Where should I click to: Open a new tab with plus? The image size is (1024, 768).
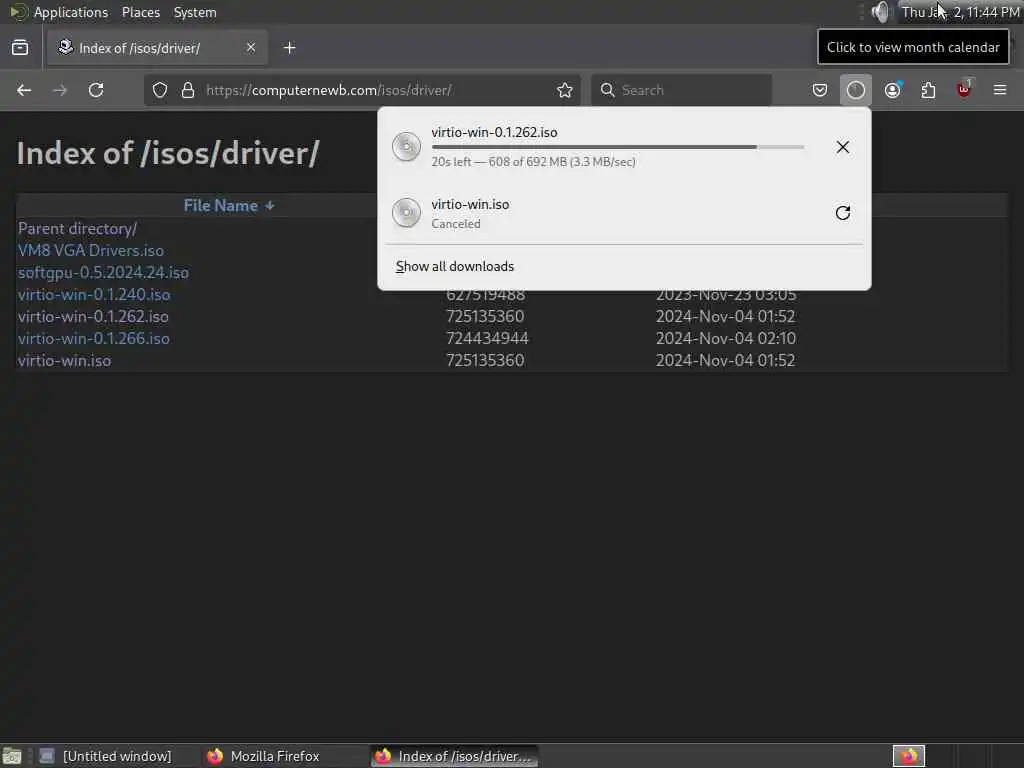290,48
